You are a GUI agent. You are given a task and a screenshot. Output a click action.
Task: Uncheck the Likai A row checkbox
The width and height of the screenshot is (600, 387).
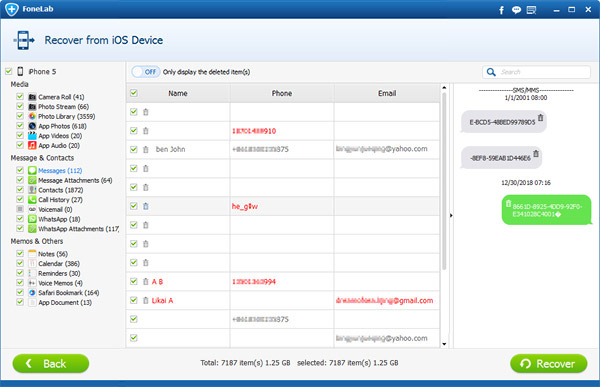(134, 300)
